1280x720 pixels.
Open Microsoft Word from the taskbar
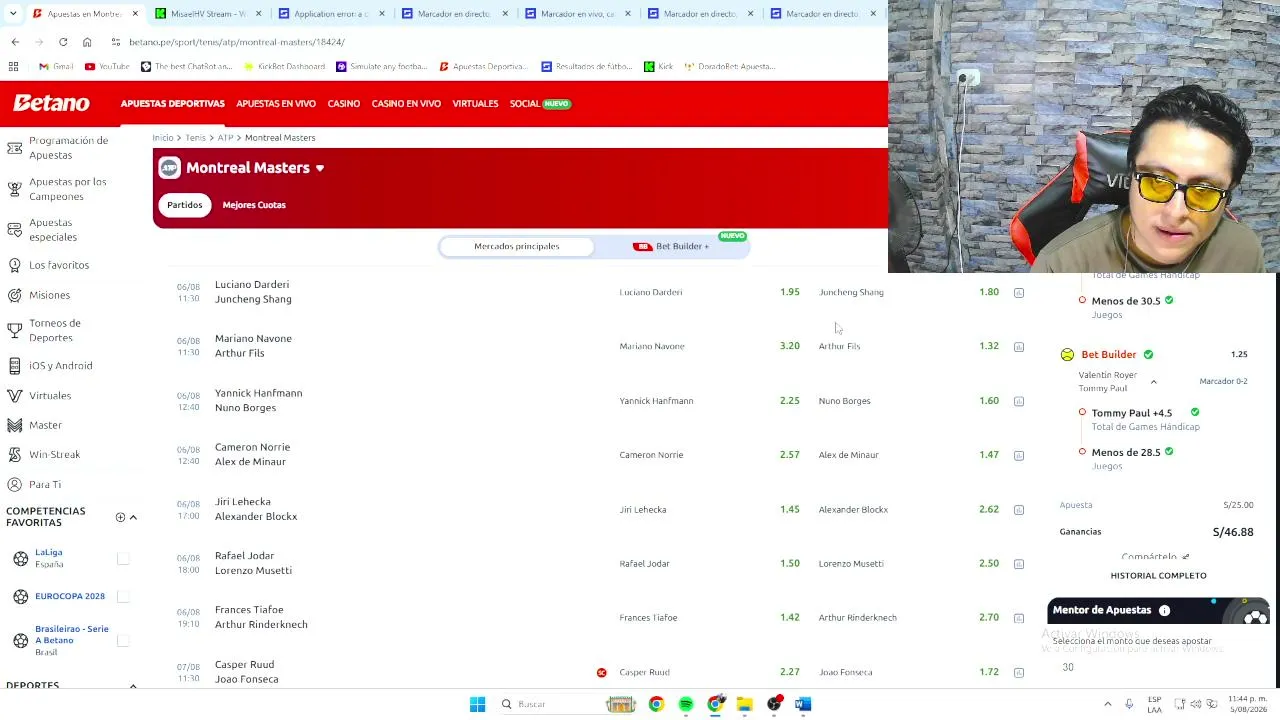(x=802, y=704)
